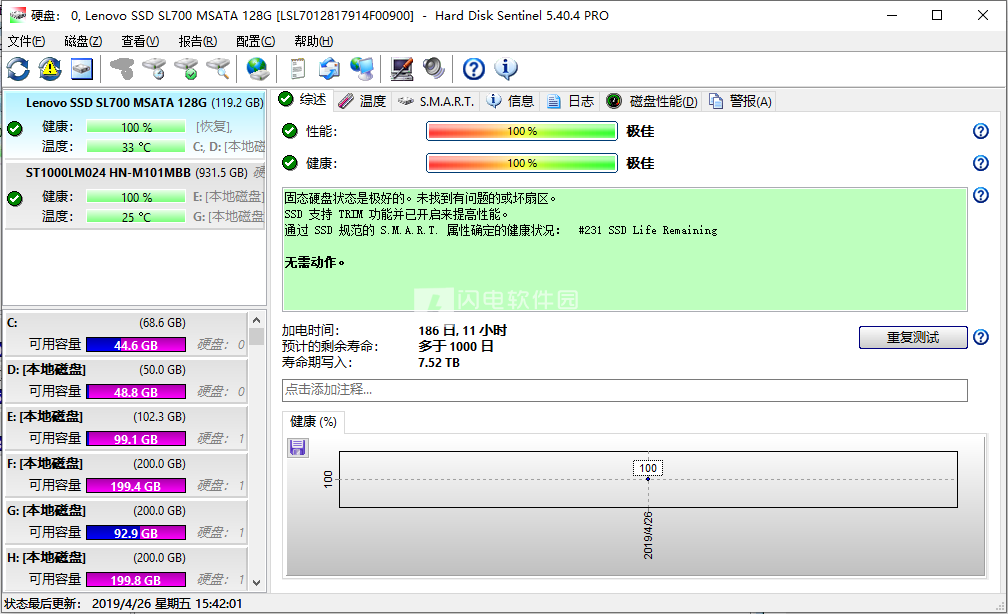Click the 点击添加注释 comment field

pyautogui.click(x=624, y=390)
